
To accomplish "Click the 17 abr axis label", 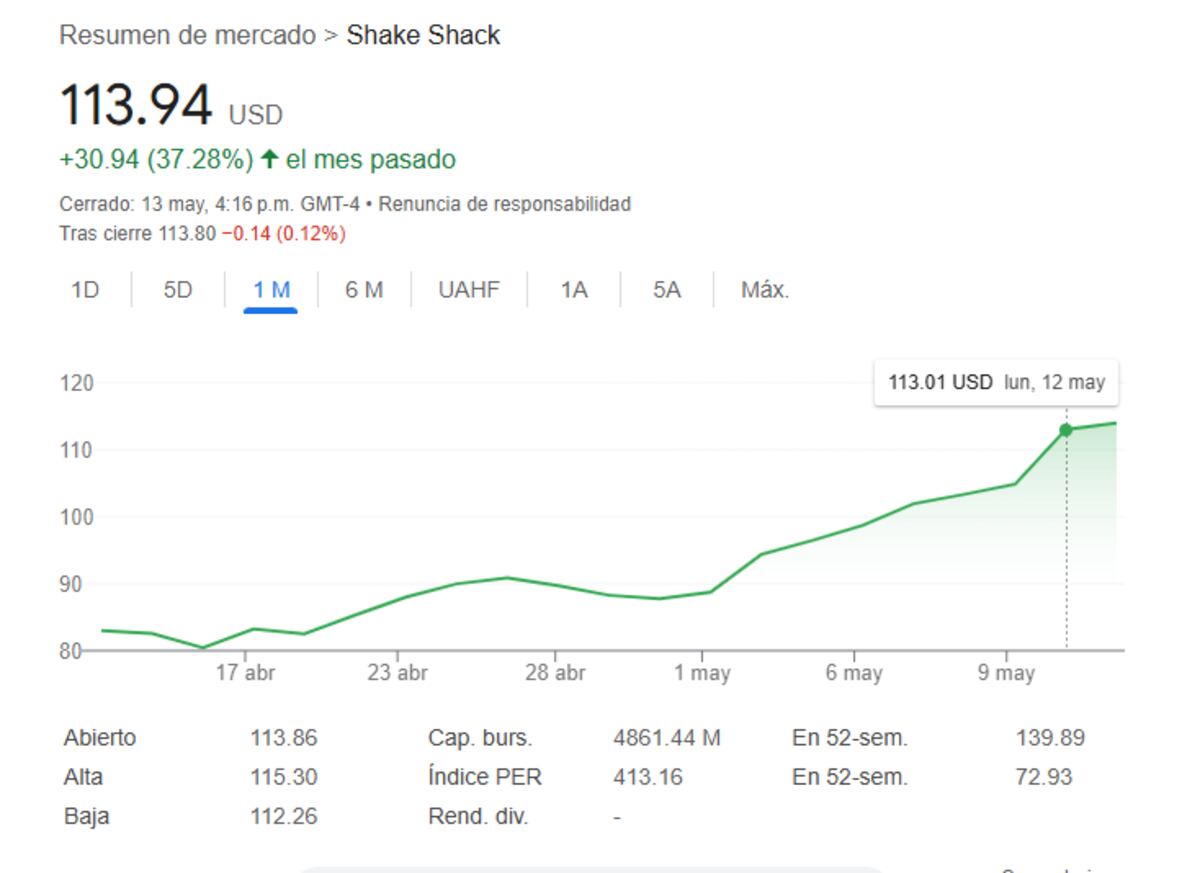I will tap(245, 673).
